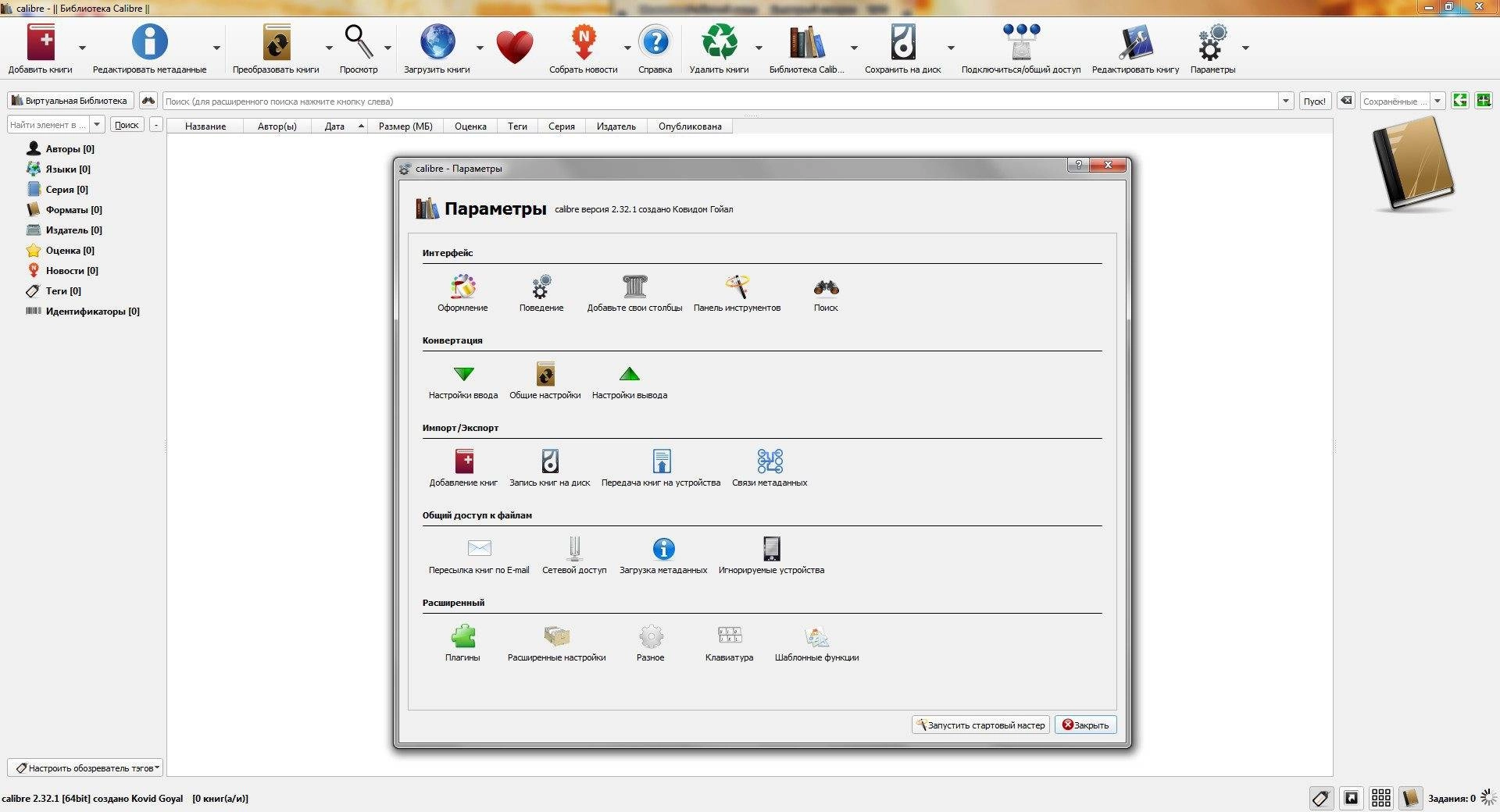1500x812 pixels.
Task: Click Пуск! search button
Action: 1314,101
